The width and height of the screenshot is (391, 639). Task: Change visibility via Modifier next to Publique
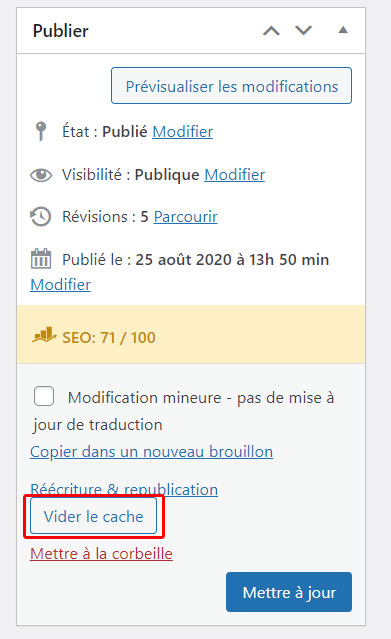[x=234, y=175]
